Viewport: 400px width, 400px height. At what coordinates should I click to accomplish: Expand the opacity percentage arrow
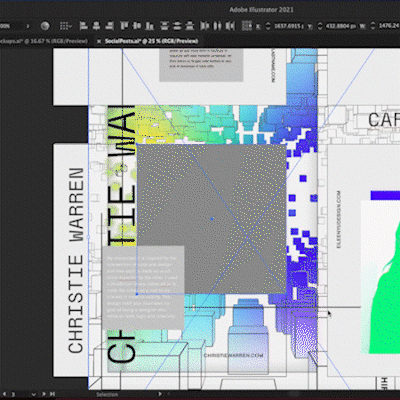28,26
